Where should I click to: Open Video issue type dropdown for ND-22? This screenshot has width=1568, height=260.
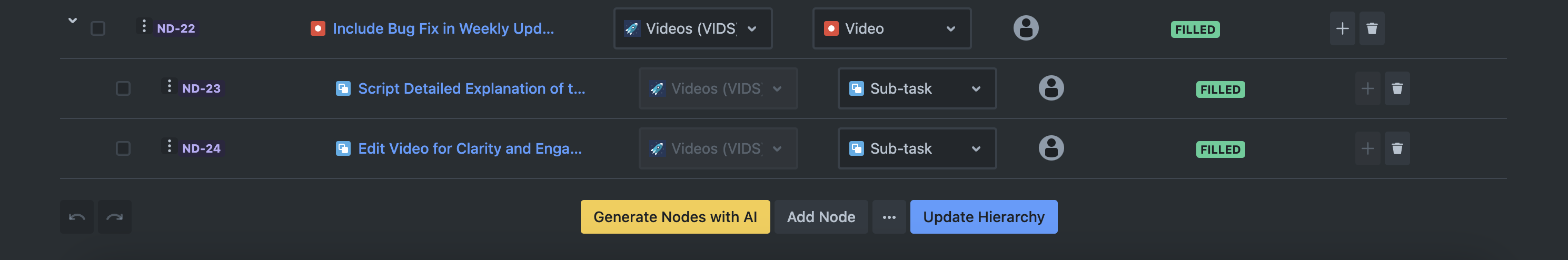(891, 28)
